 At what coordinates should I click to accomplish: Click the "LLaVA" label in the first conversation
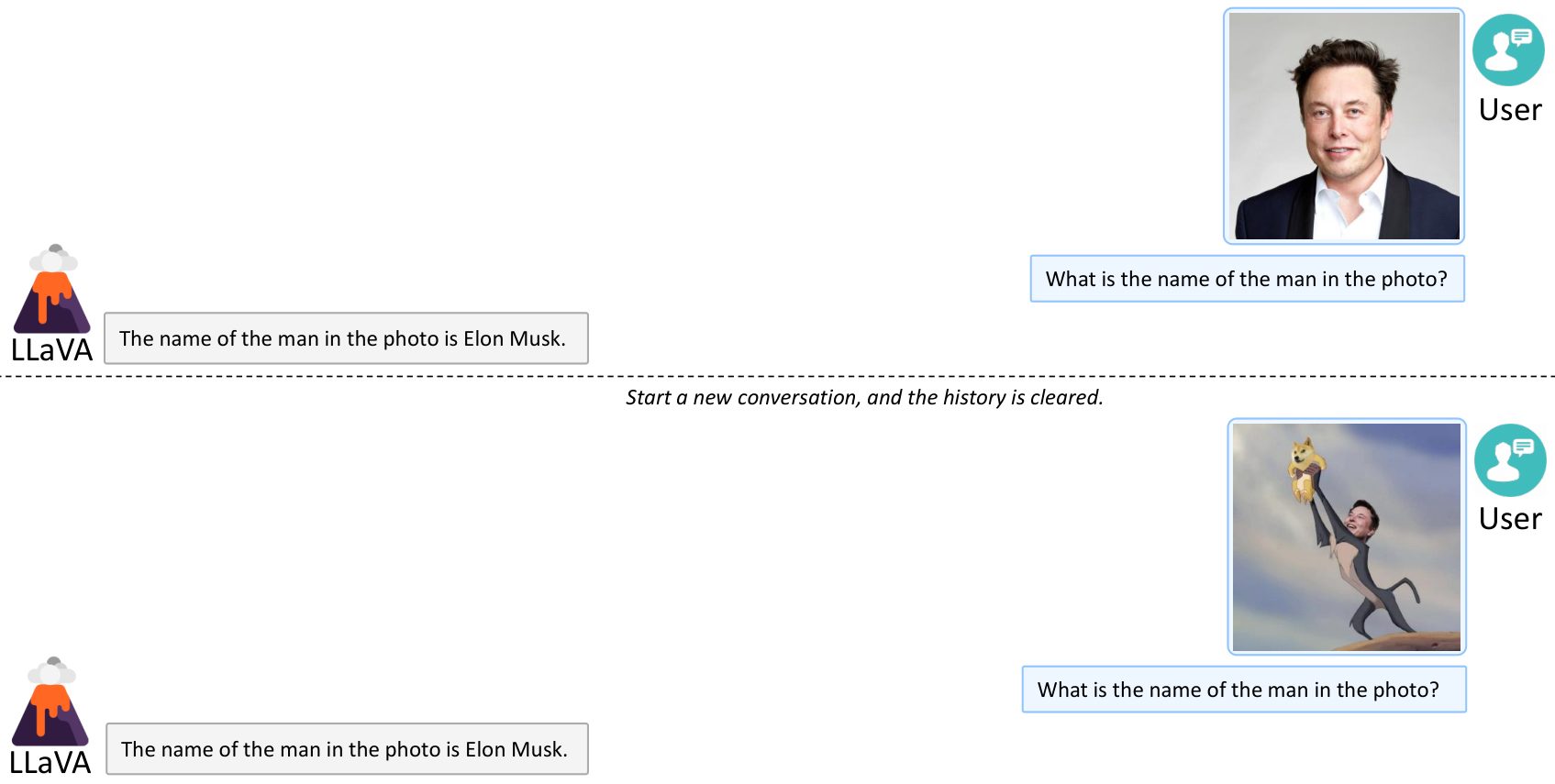coord(51,350)
